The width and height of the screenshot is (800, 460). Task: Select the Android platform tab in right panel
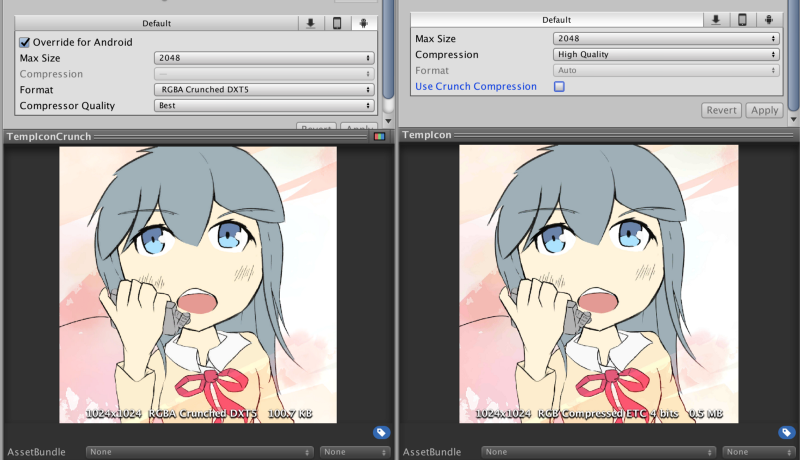(769, 20)
